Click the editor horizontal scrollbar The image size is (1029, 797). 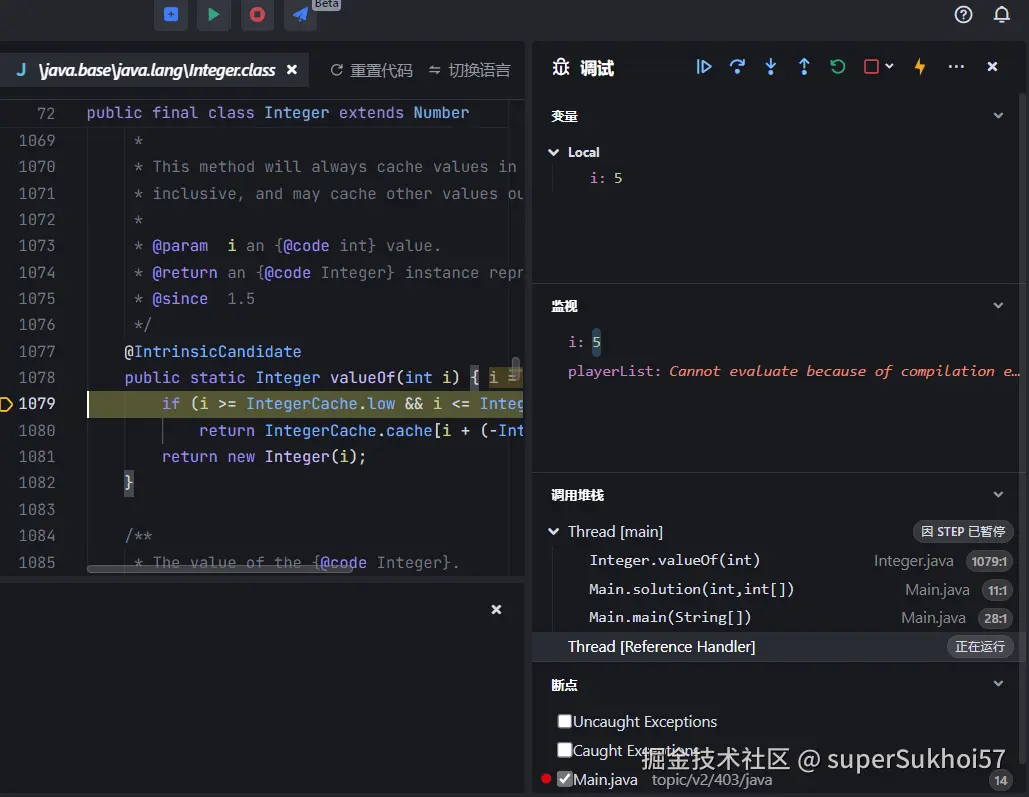coord(220,569)
